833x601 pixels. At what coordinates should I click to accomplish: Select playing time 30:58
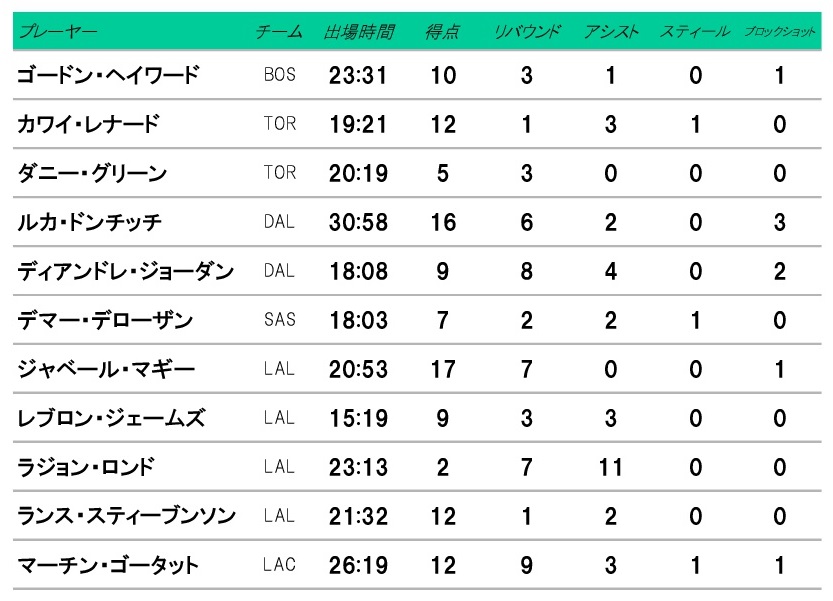click(x=359, y=222)
